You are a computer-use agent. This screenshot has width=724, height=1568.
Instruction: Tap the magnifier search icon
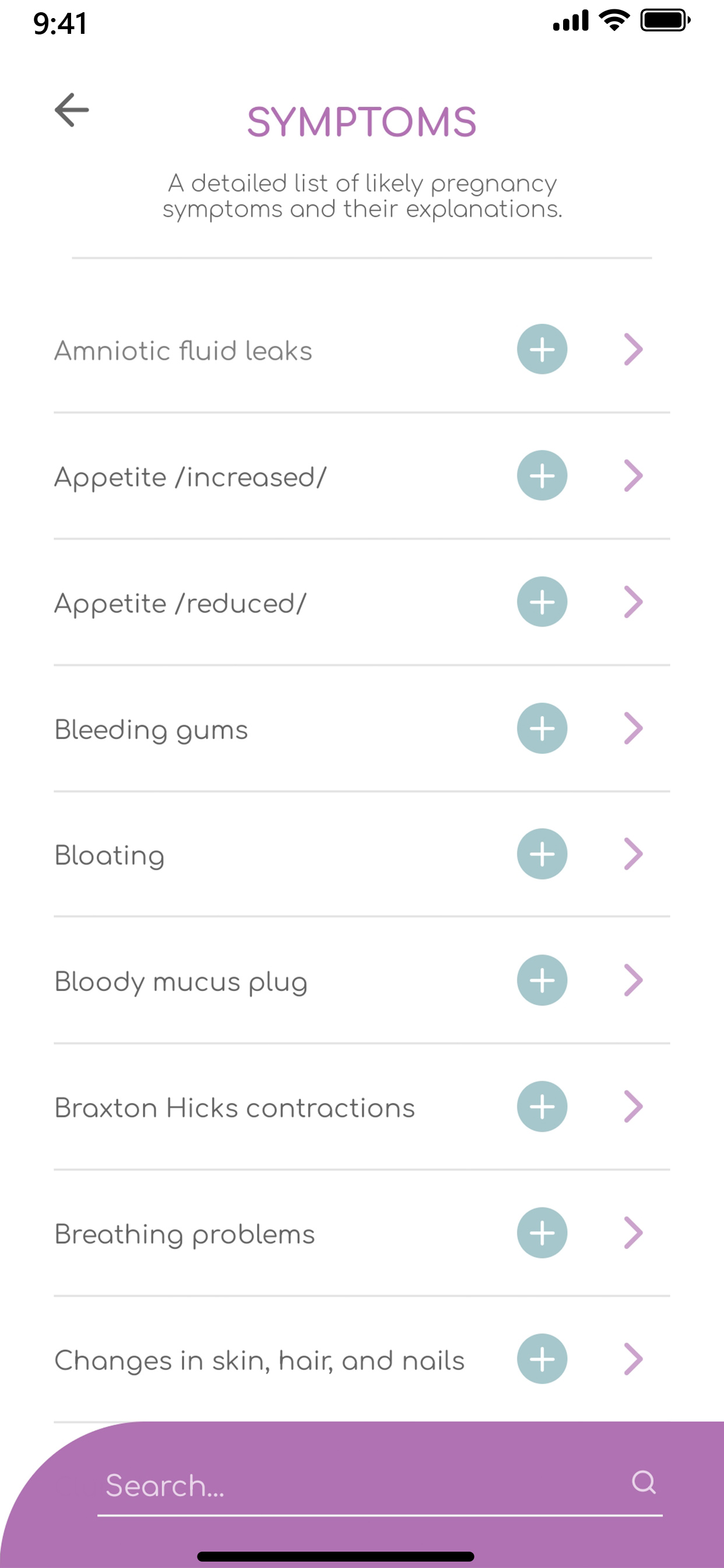(x=644, y=1482)
